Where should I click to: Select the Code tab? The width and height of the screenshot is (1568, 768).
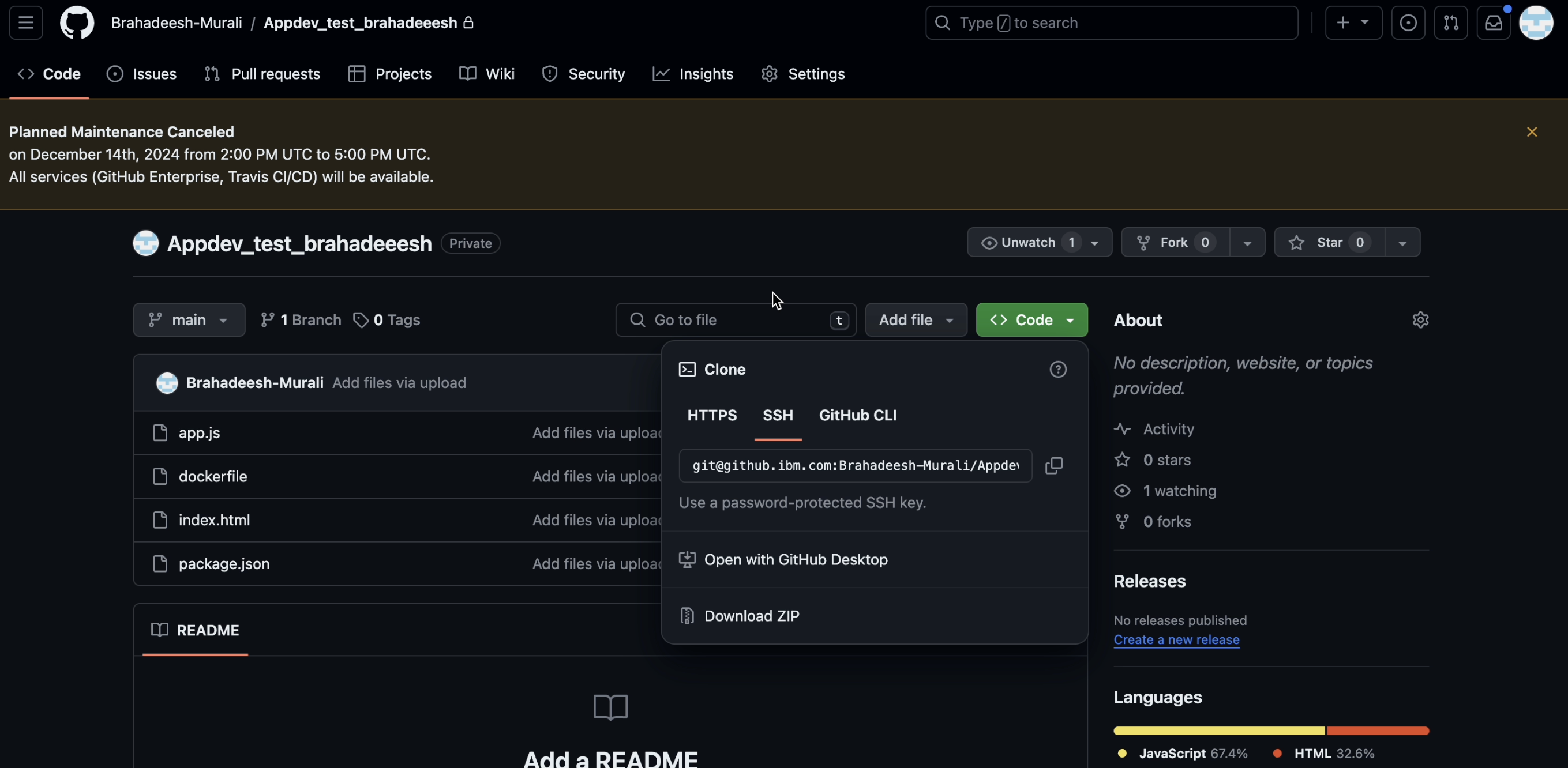tap(48, 74)
